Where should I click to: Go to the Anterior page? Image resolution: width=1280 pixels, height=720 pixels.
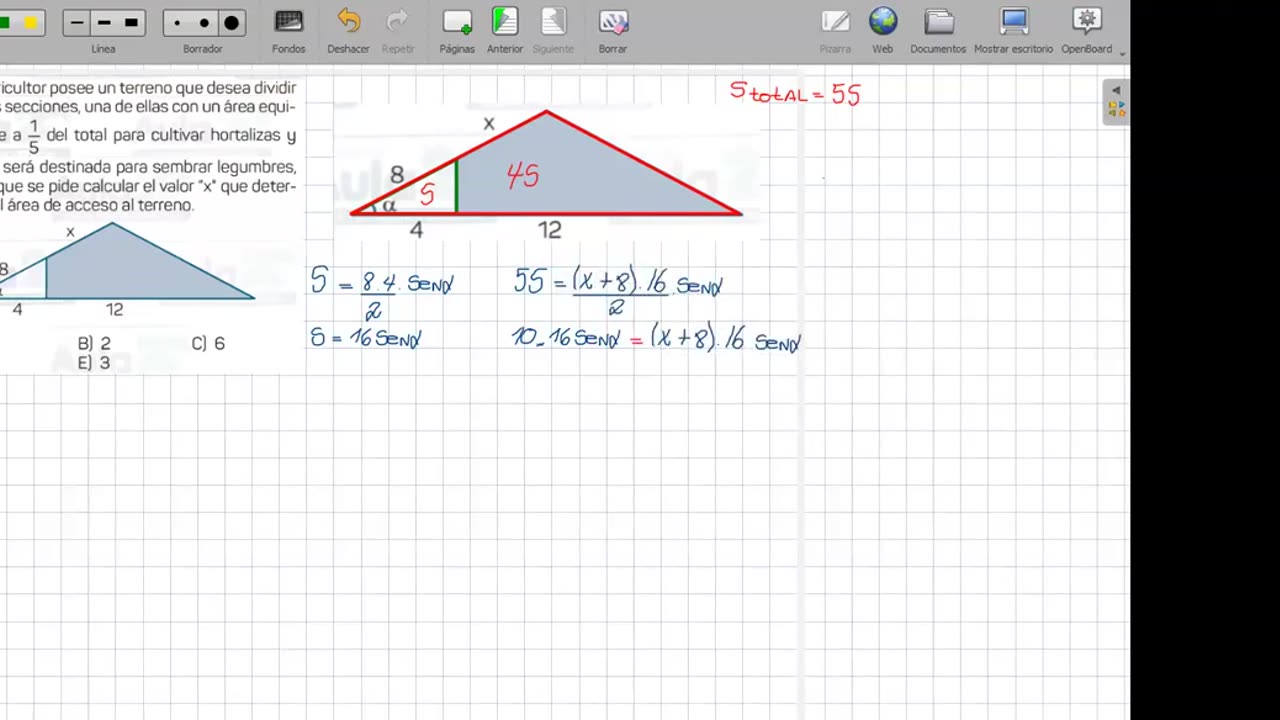pyautogui.click(x=505, y=30)
